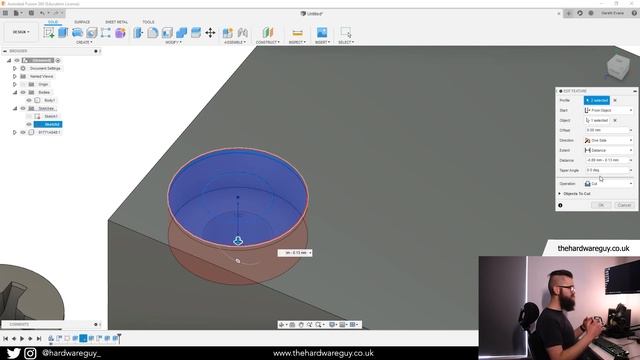The height and width of the screenshot is (360, 640).
Task: Toggle visibility of root component
Action: pyautogui.click(x=17, y=60)
